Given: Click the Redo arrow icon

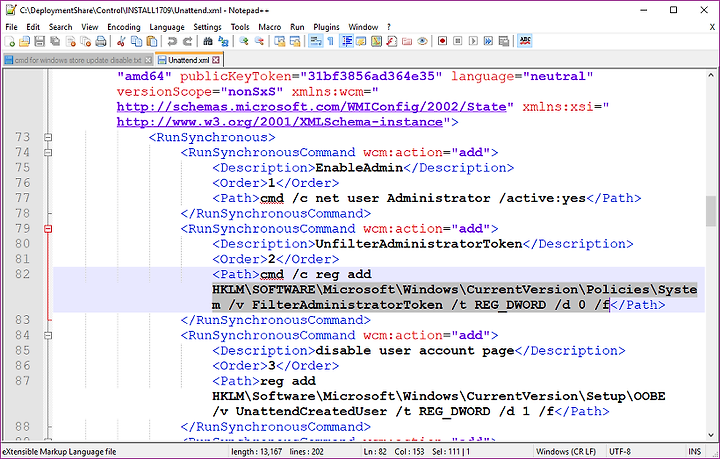Looking at the screenshot, I should point(187,42).
